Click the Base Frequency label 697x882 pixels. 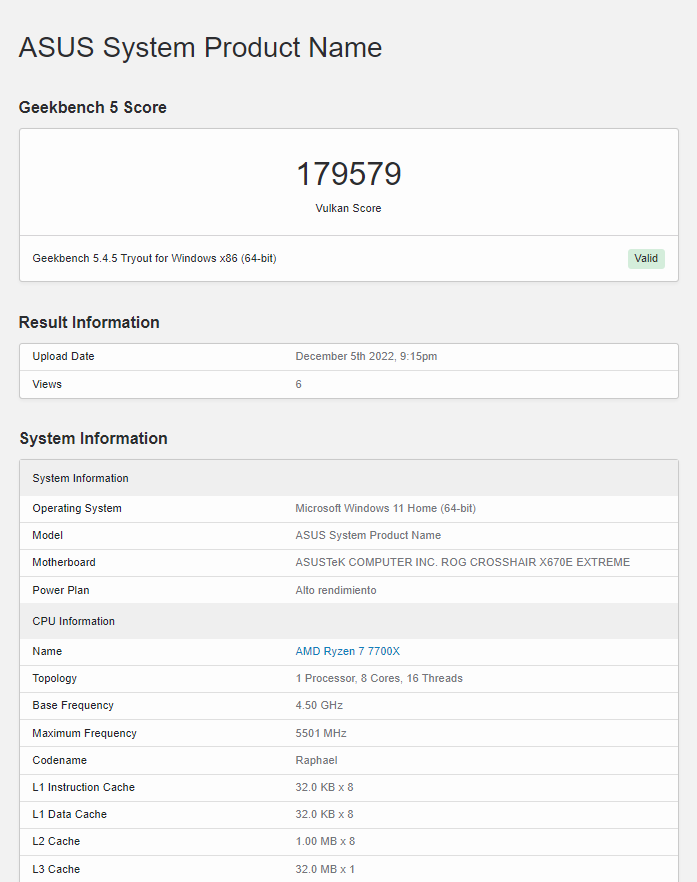tap(73, 705)
